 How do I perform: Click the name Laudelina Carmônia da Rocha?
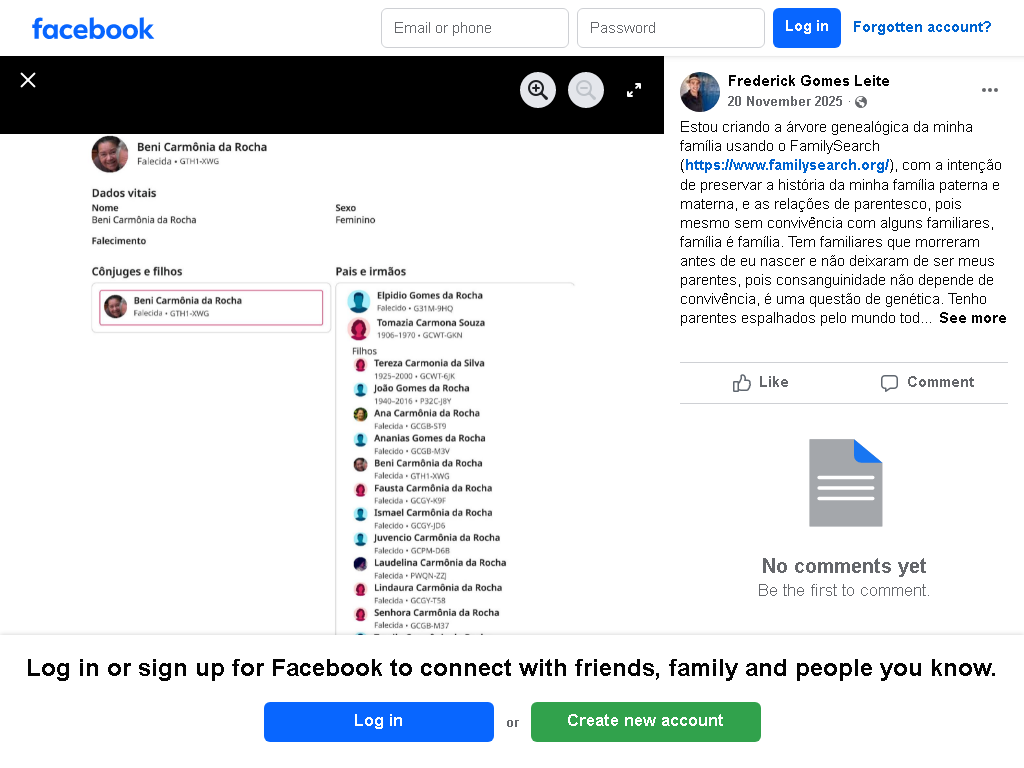point(440,562)
